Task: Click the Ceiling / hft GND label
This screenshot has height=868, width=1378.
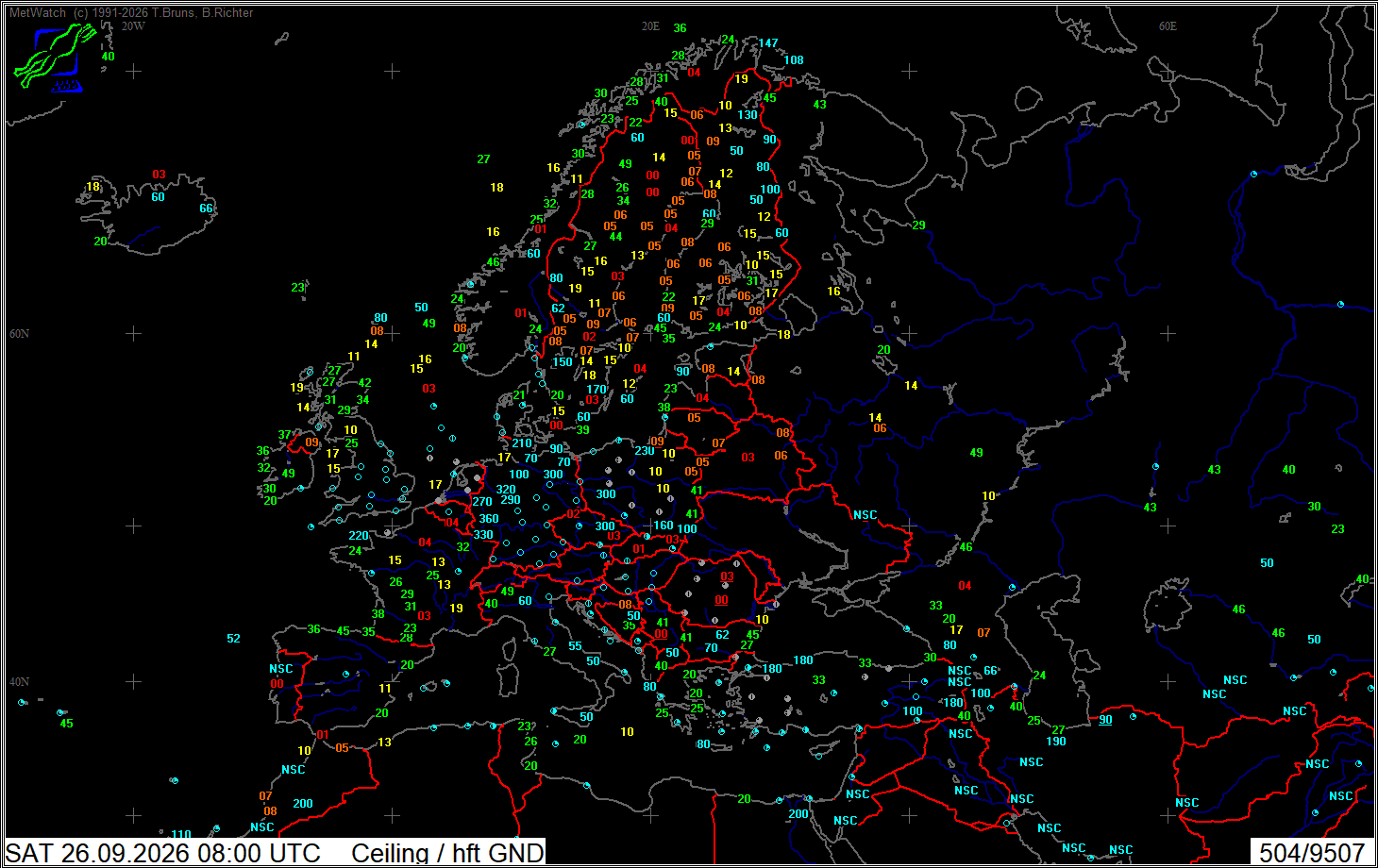Action: 447,853
